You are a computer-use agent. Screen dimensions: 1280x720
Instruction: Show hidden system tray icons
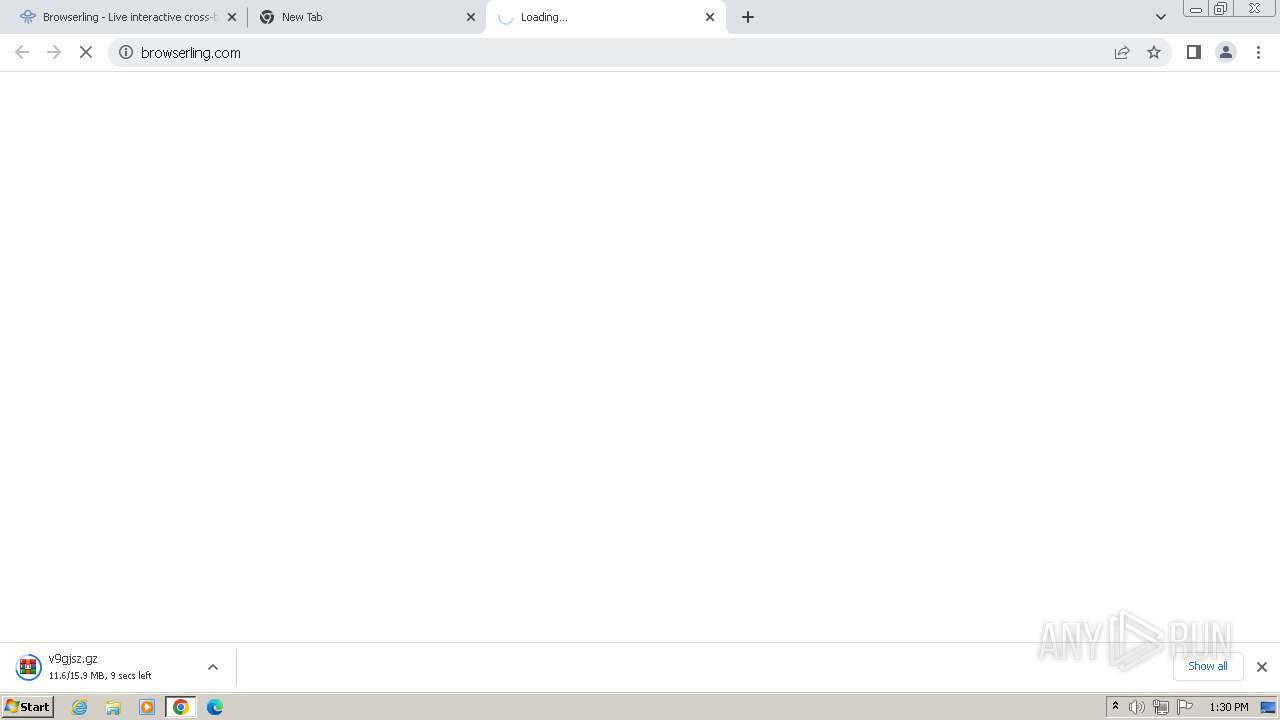(1116, 707)
